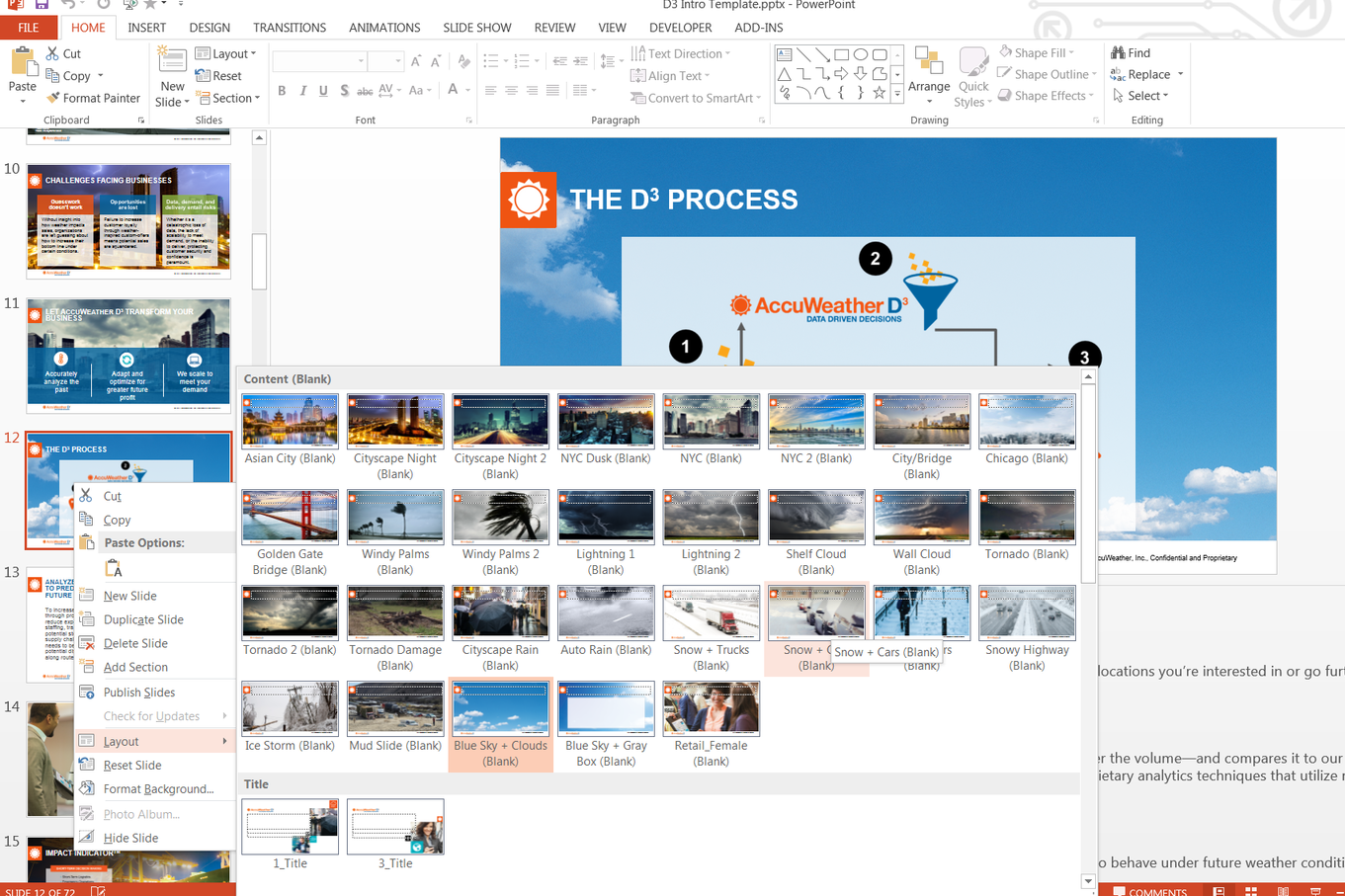The image size is (1345, 896).
Task: Open the FILE tab
Action: coord(29,28)
